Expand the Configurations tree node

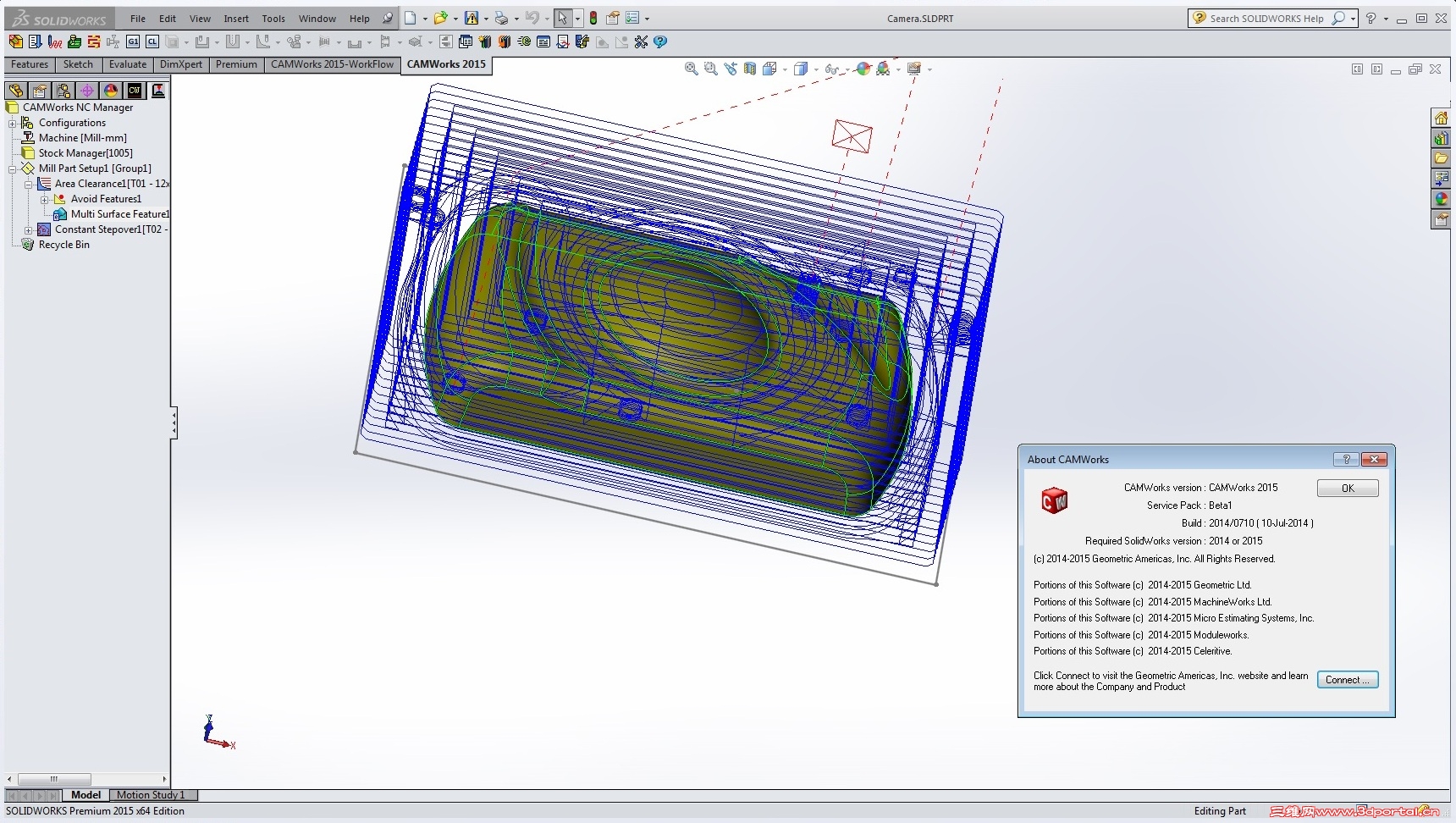[13, 123]
